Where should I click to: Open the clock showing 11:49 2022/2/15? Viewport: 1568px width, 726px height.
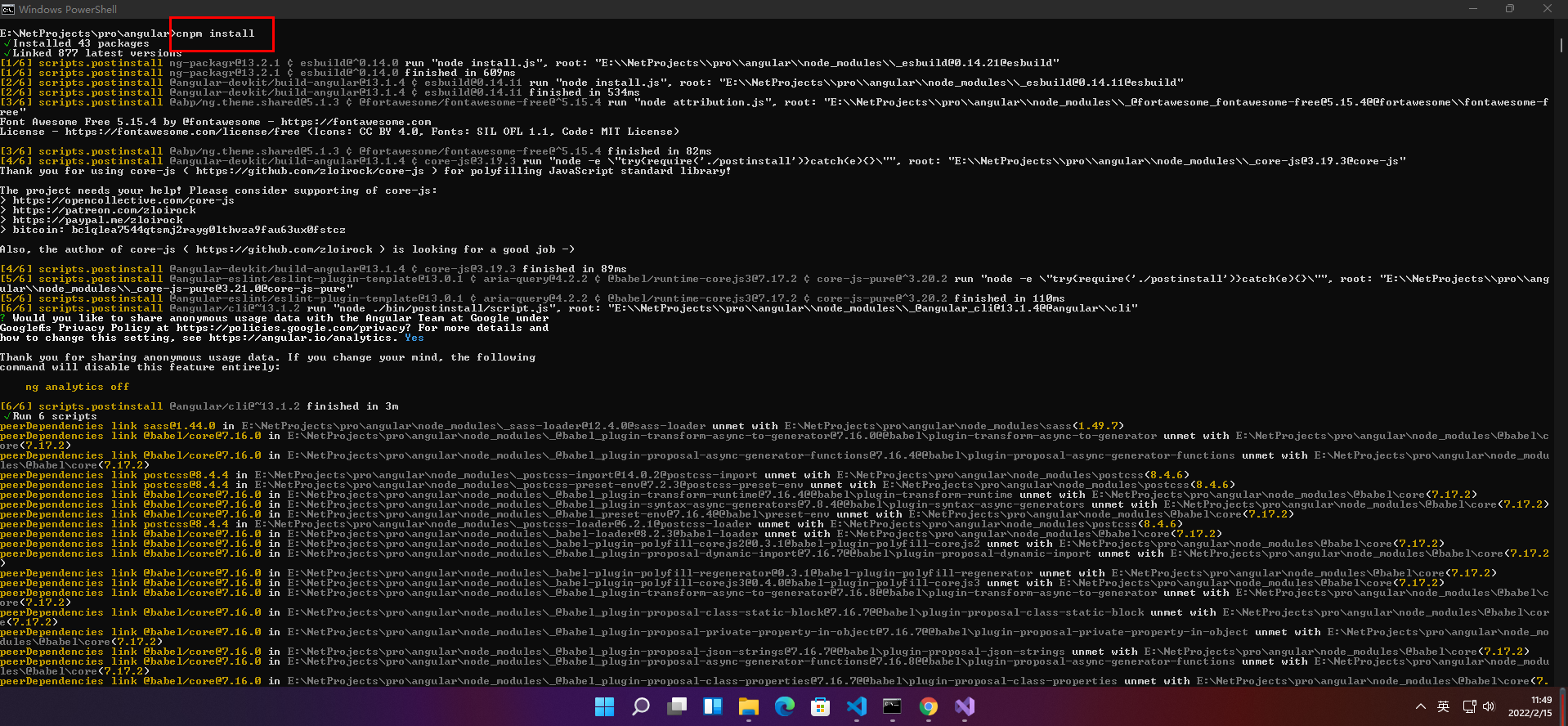point(1530,706)
